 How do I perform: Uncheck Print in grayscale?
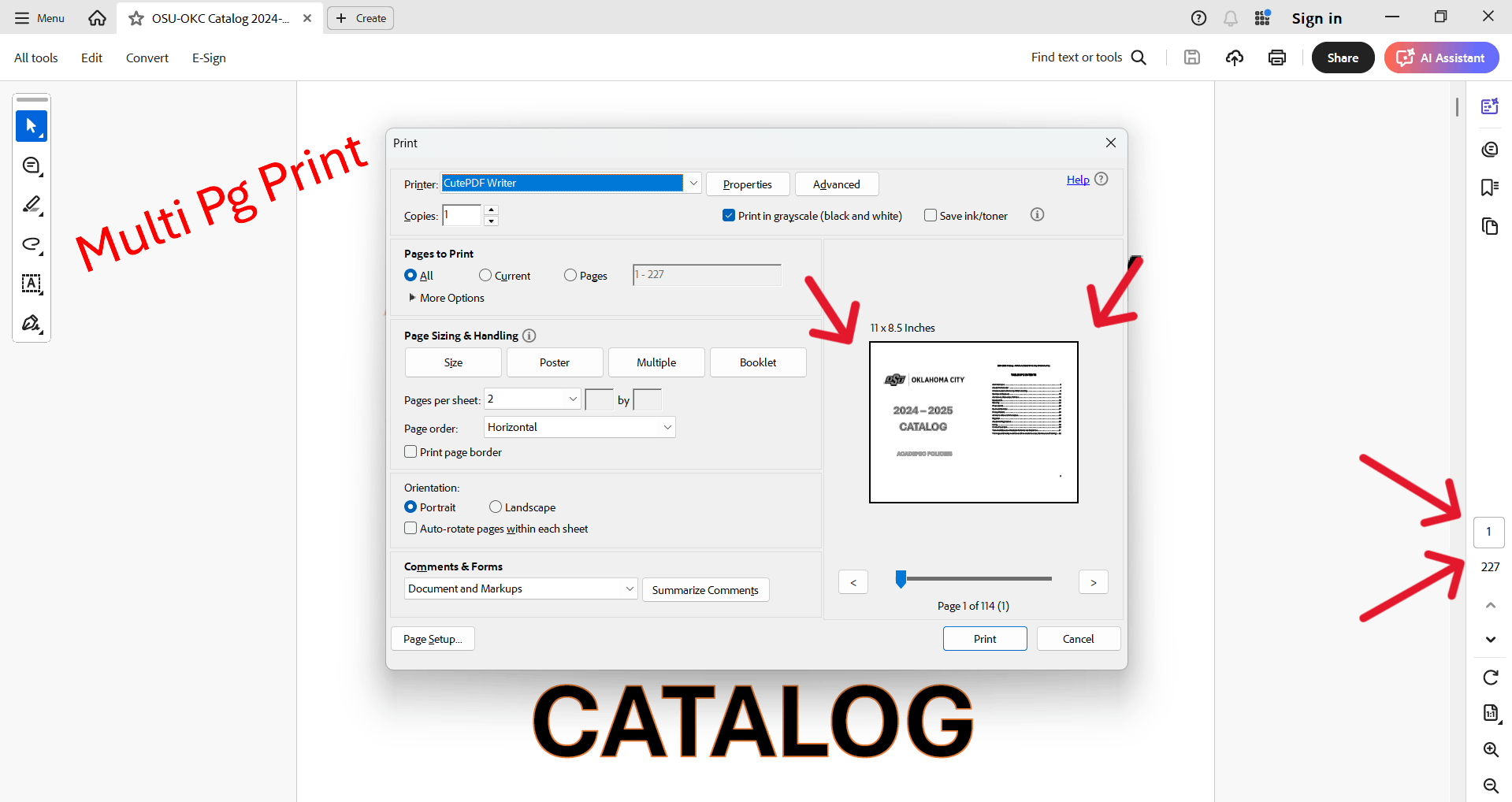pyautogui.click(x=729, y=214)
